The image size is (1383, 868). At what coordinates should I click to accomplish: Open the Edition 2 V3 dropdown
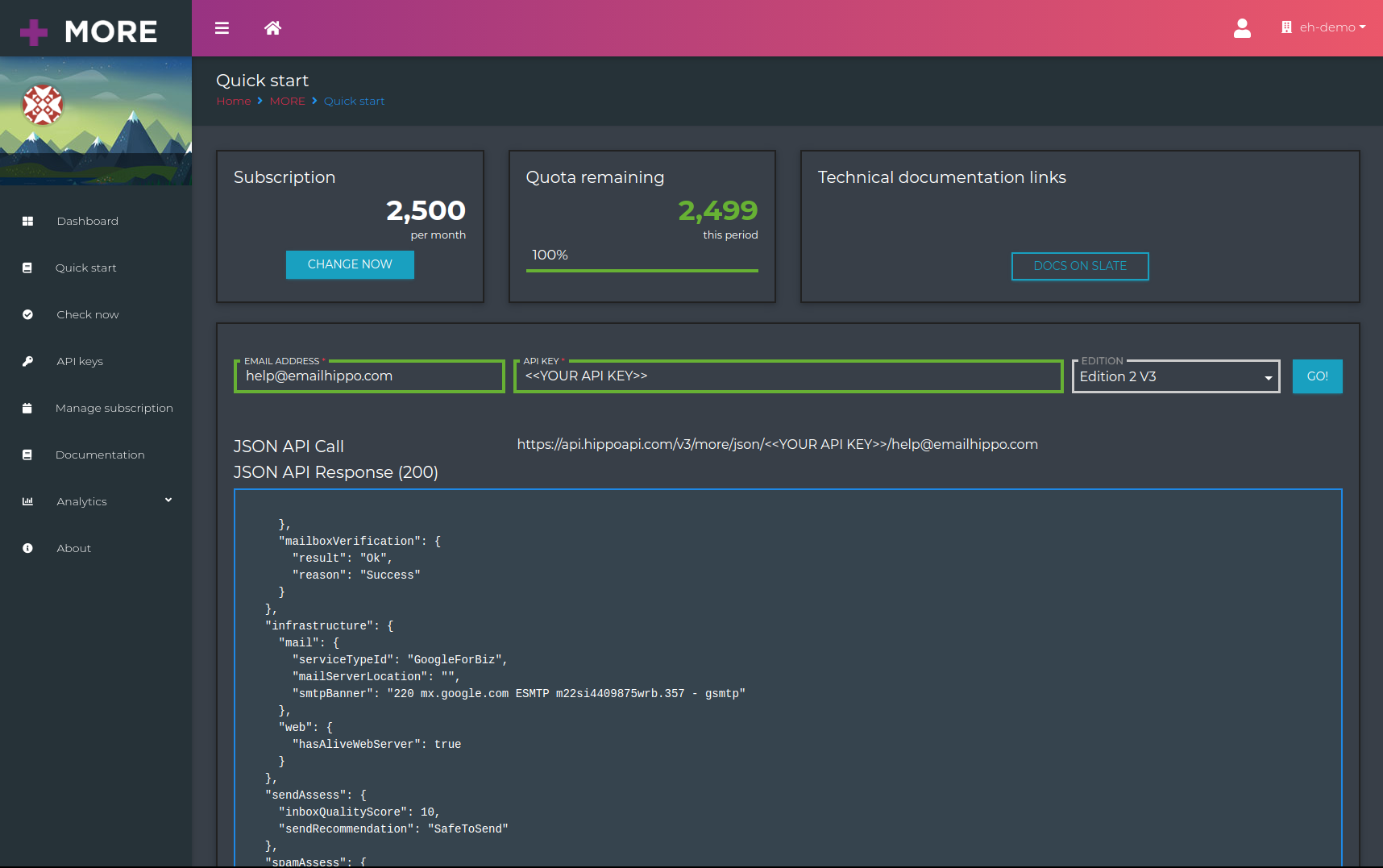1175,376
